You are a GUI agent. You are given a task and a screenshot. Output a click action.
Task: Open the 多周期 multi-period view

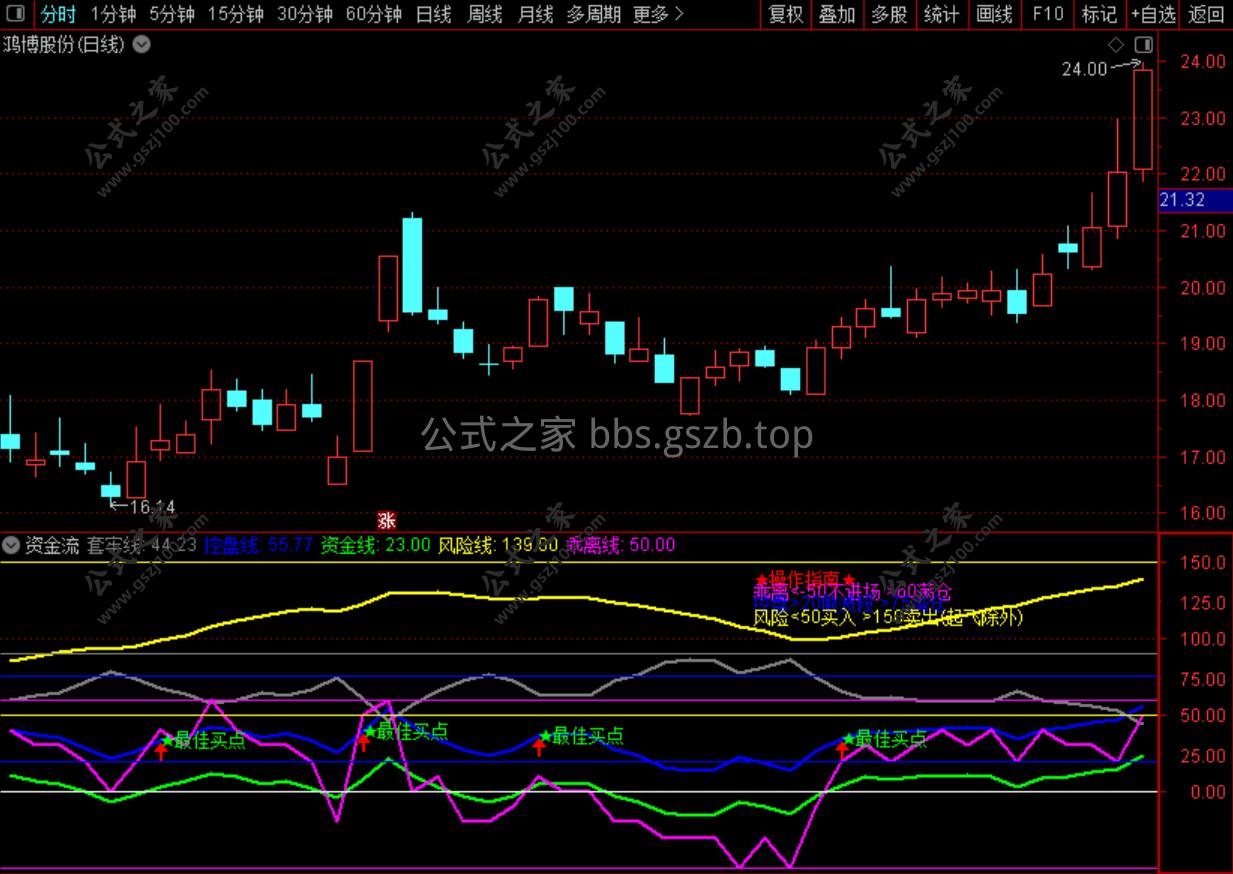tap(593, 14)
